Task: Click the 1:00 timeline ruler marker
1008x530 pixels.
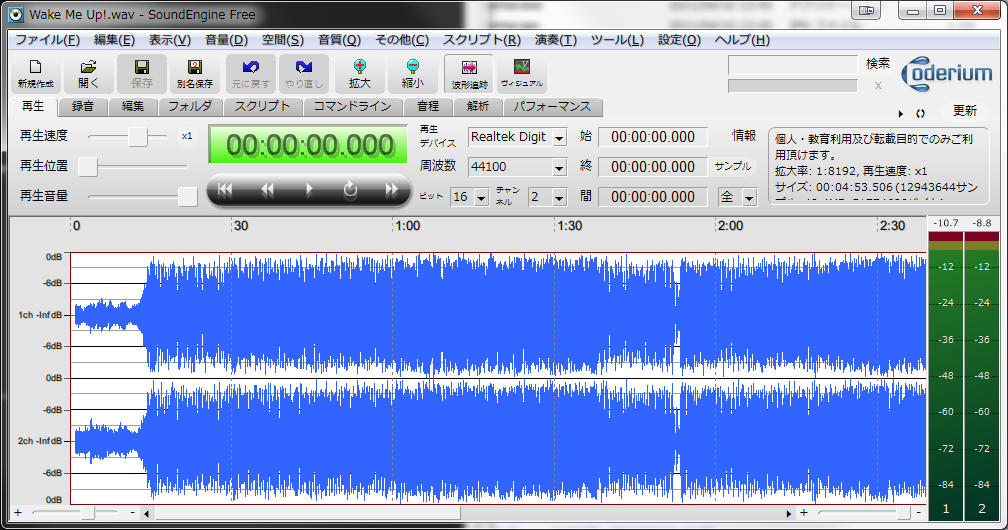Action: pyautogui.click(x=408, y=226)
